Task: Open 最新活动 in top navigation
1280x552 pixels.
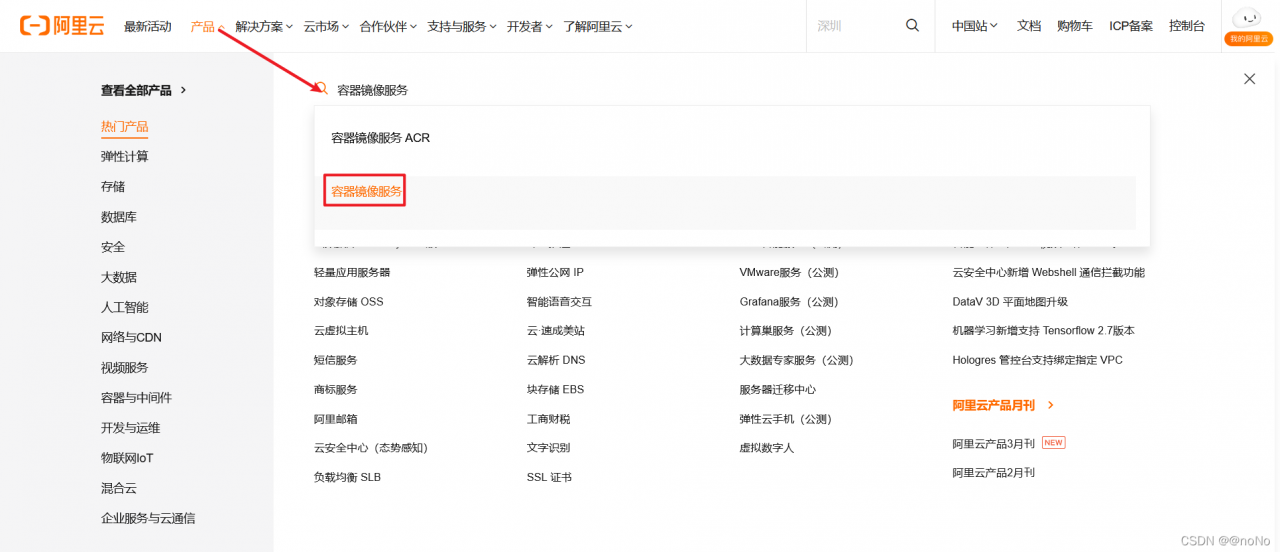Action: click(x=148, y=26)
